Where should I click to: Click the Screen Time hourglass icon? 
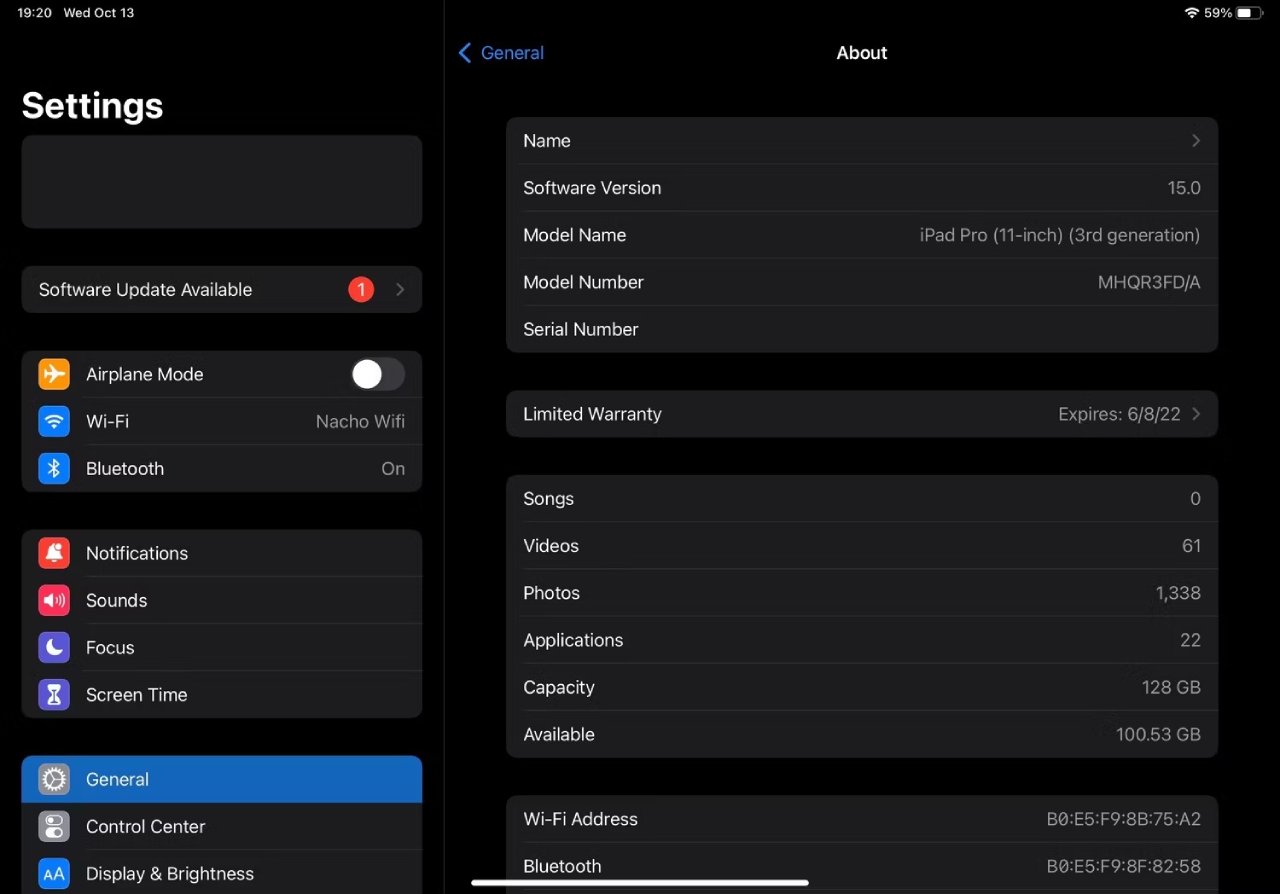53,694
